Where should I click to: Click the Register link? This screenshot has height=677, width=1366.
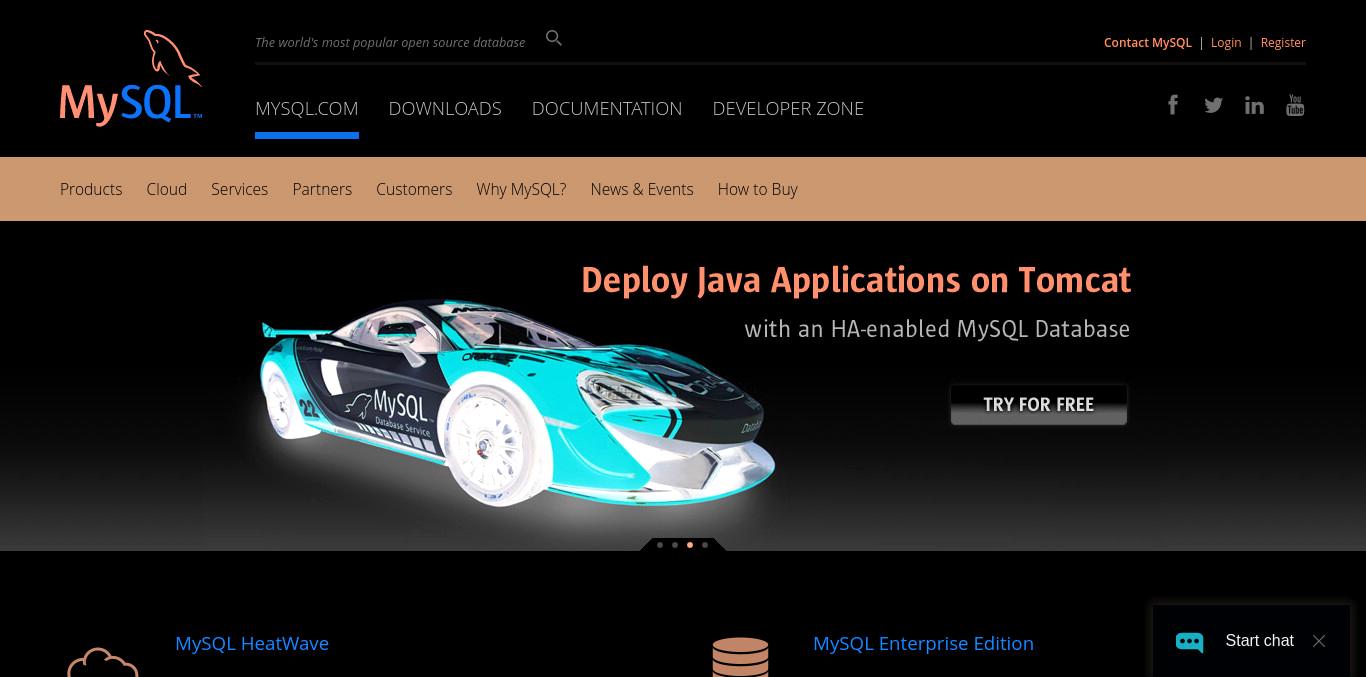[x=1283, y=42]
